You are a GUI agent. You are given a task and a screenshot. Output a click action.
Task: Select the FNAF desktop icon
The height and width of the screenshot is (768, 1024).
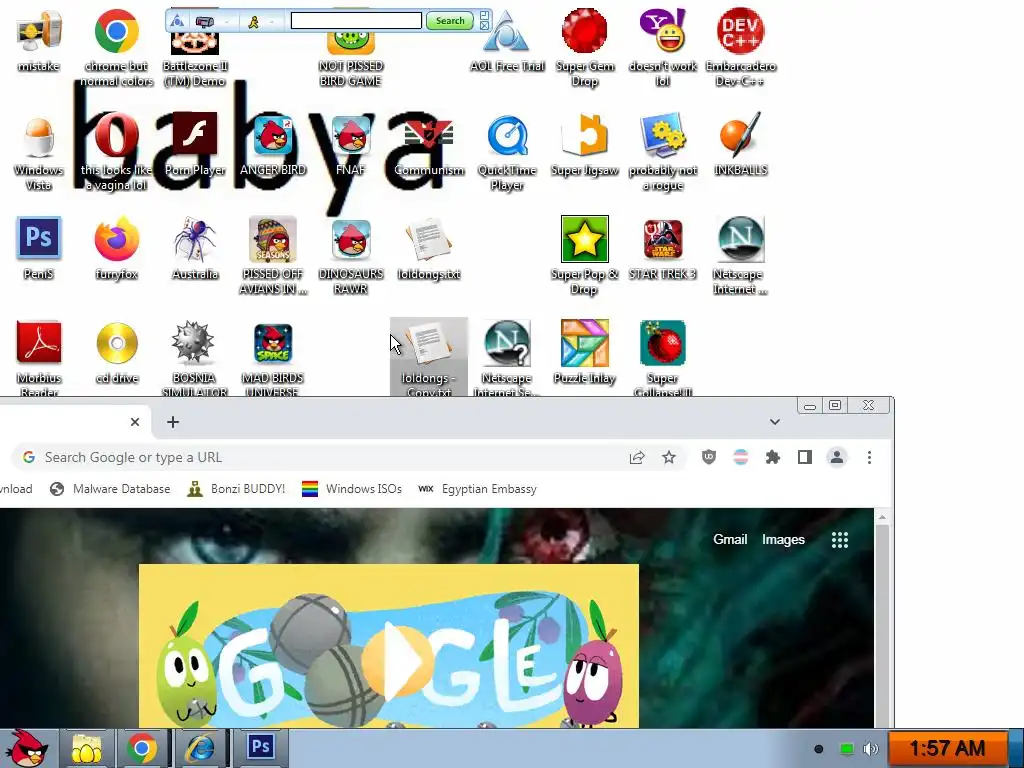tap(351, 145)
